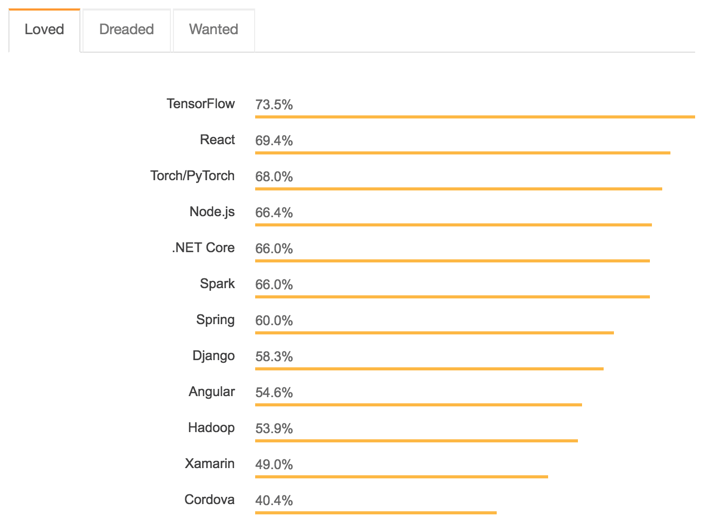Click the TensorFlow label

[x=200, y=104]
